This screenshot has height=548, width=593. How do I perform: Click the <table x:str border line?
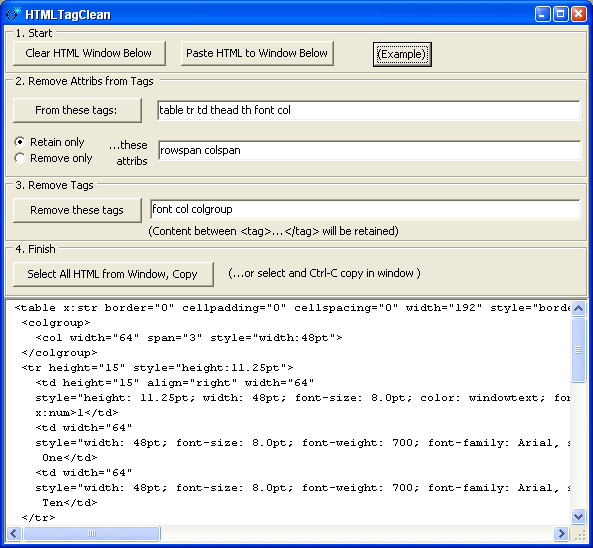point(292,308)
